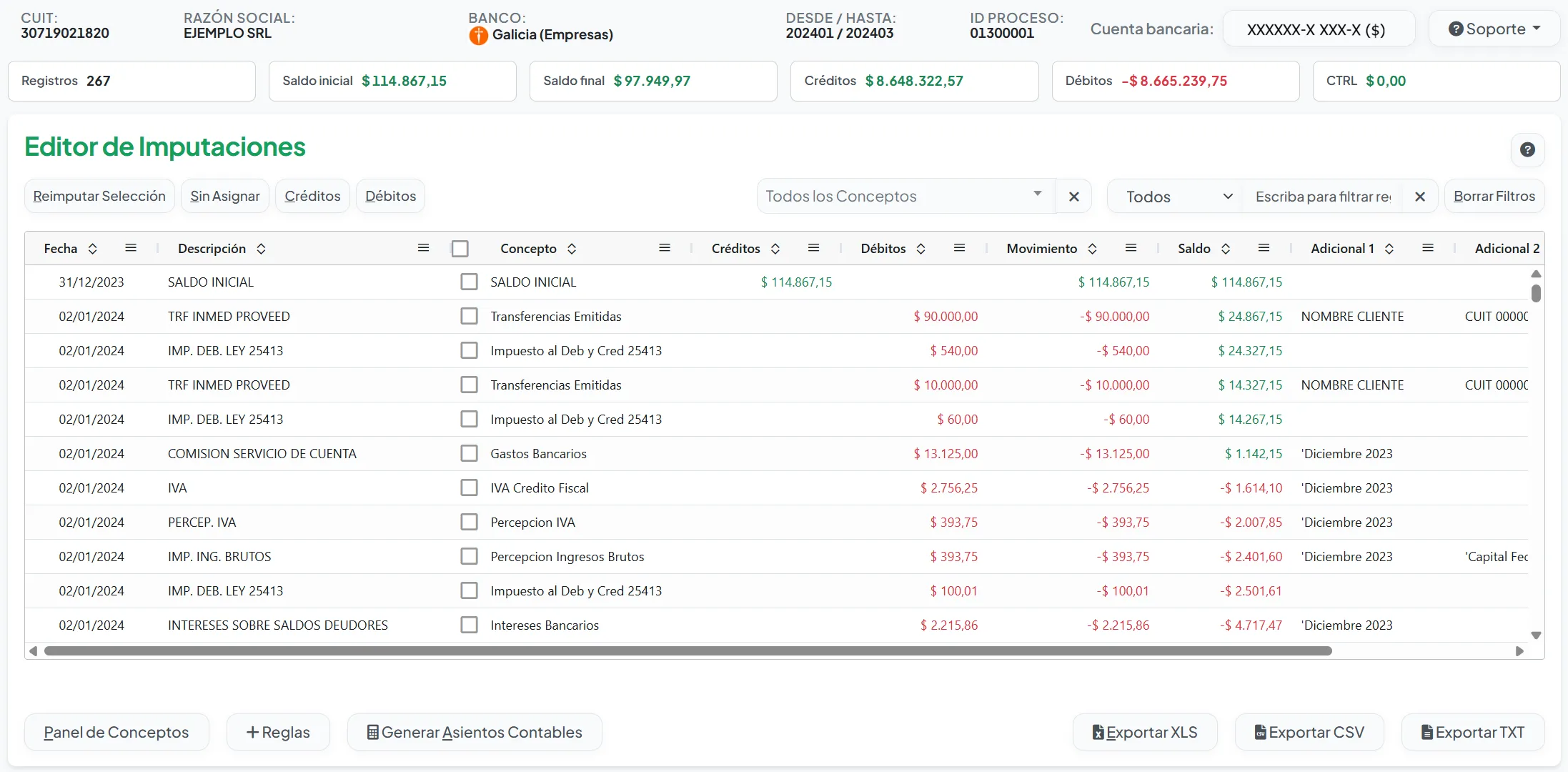Screen dimensions: 1568x772
Task: Export table with Exportar XLS
Action: (1145, 733)
